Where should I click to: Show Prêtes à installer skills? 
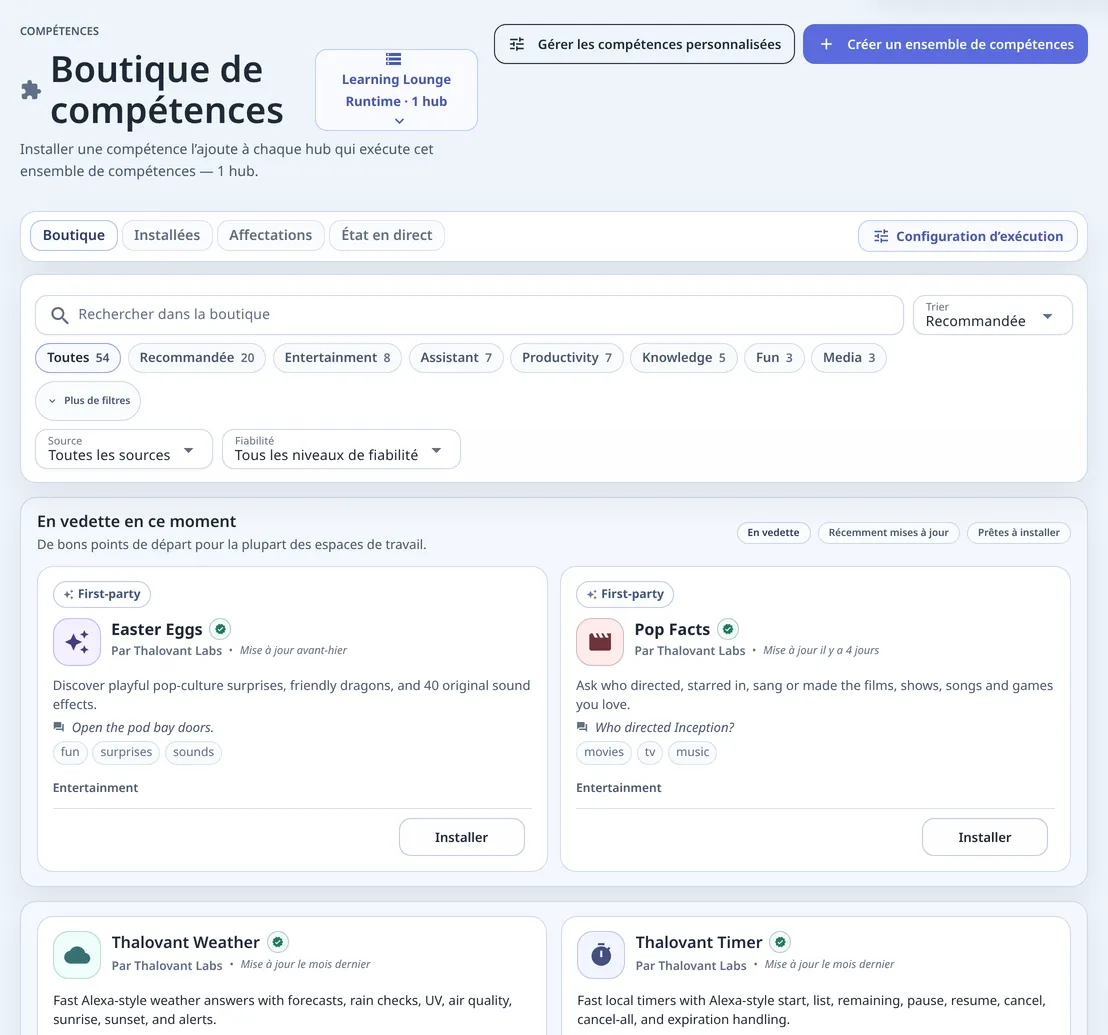tap(1018, 533)
